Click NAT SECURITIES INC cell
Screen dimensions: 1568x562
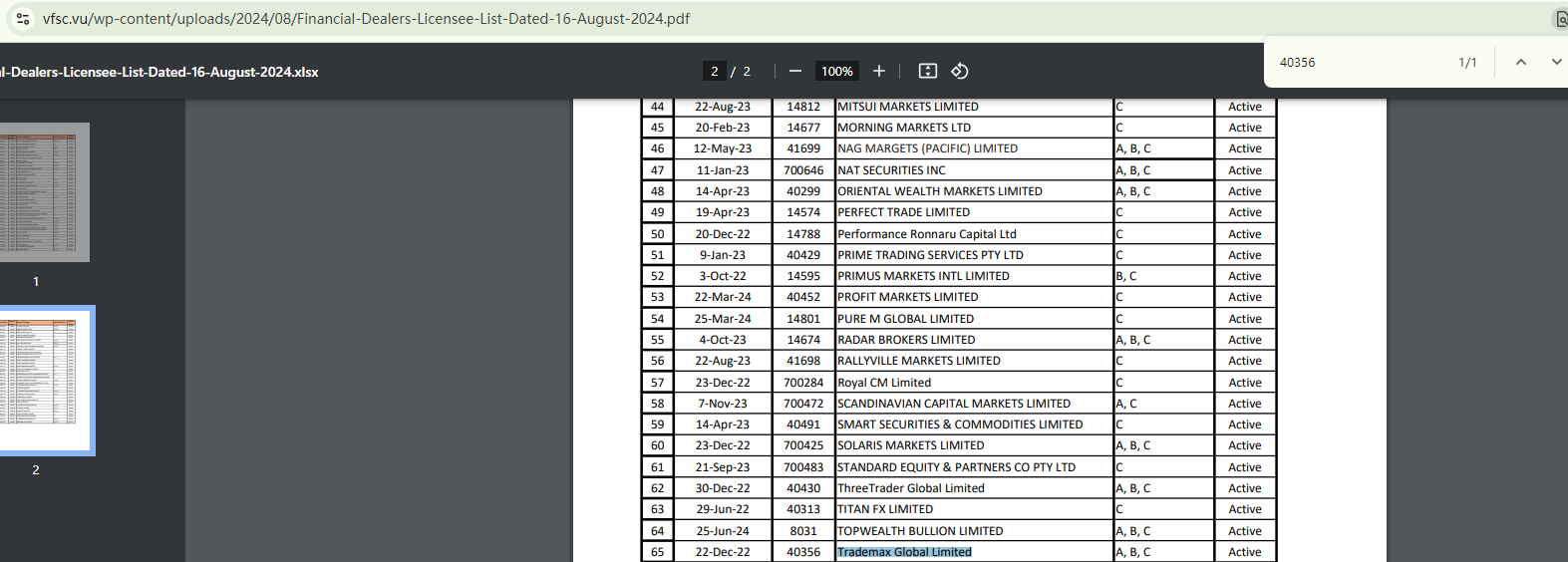click(x=973, y=170)
